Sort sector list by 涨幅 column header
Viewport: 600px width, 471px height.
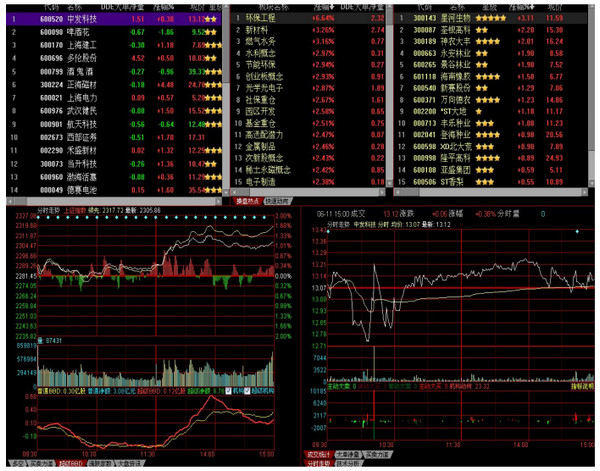[324, 8]
